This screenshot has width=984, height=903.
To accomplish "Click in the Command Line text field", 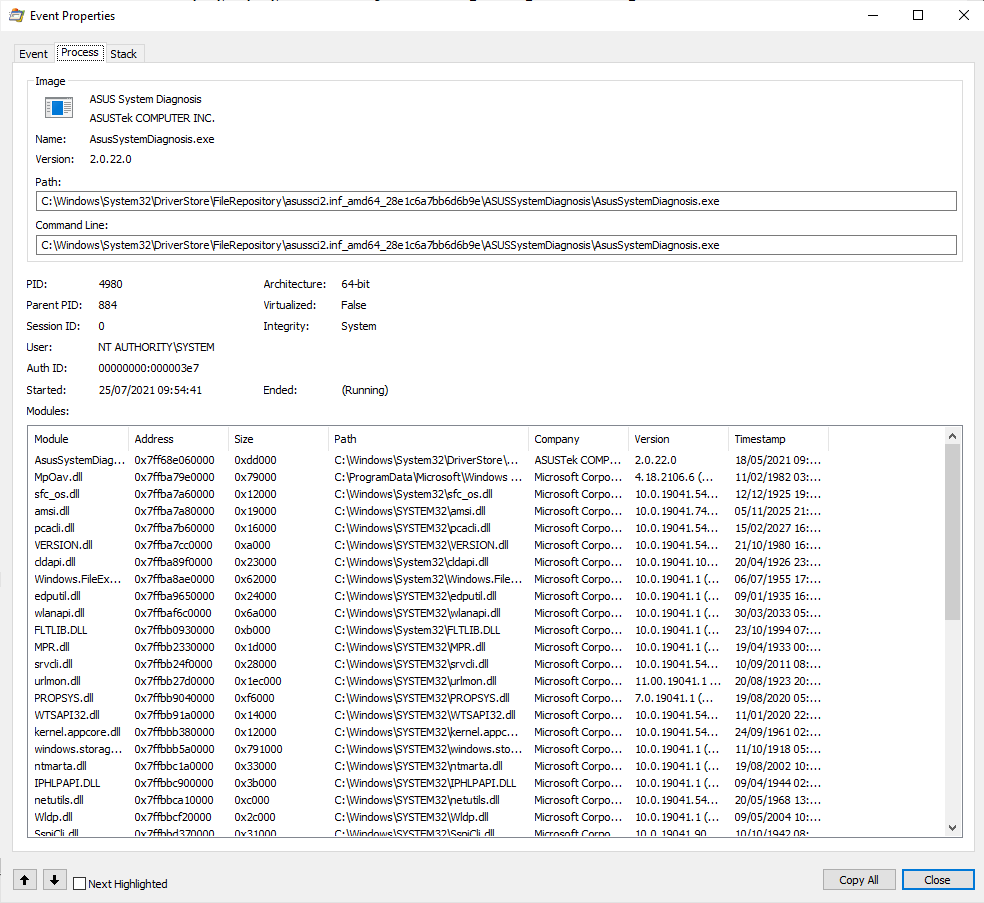I will 496,245.
